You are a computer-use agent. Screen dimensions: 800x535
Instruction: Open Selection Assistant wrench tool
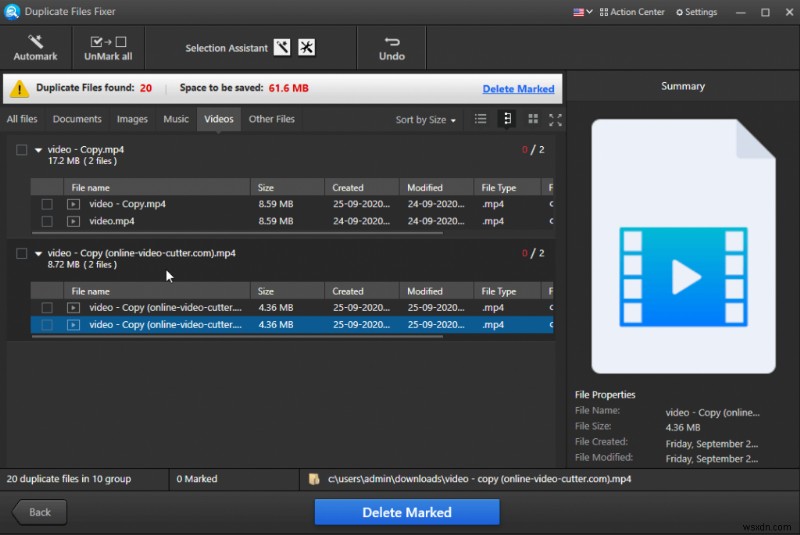tap(282, 48)
